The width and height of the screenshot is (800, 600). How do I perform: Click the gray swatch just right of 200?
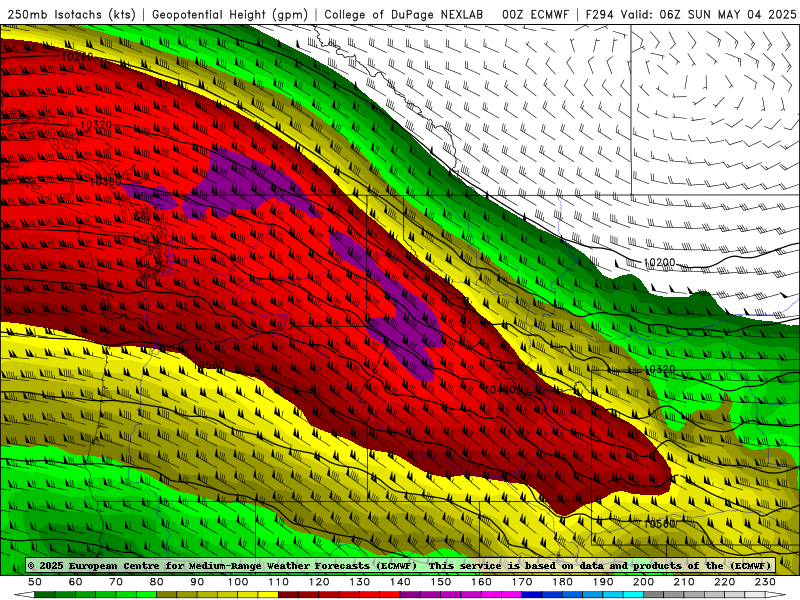654,595
